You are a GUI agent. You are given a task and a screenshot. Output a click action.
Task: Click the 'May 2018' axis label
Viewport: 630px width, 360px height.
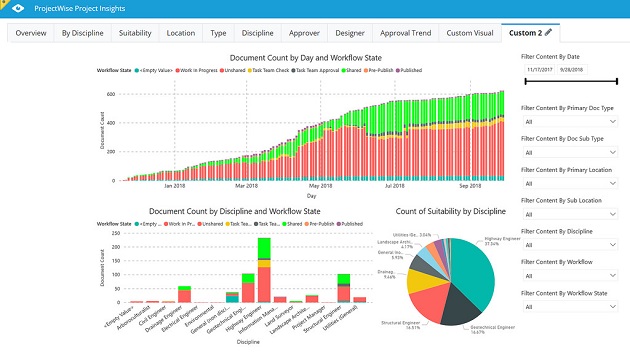[x=320, y=186]
